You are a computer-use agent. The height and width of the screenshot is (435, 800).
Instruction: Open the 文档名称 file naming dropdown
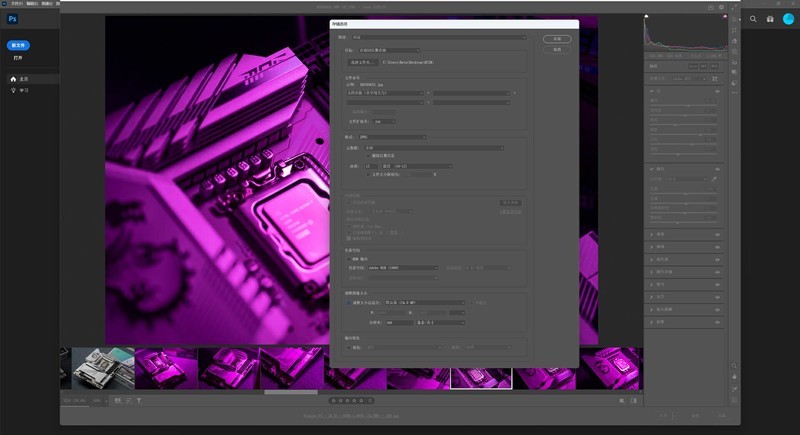coord(385,93)
